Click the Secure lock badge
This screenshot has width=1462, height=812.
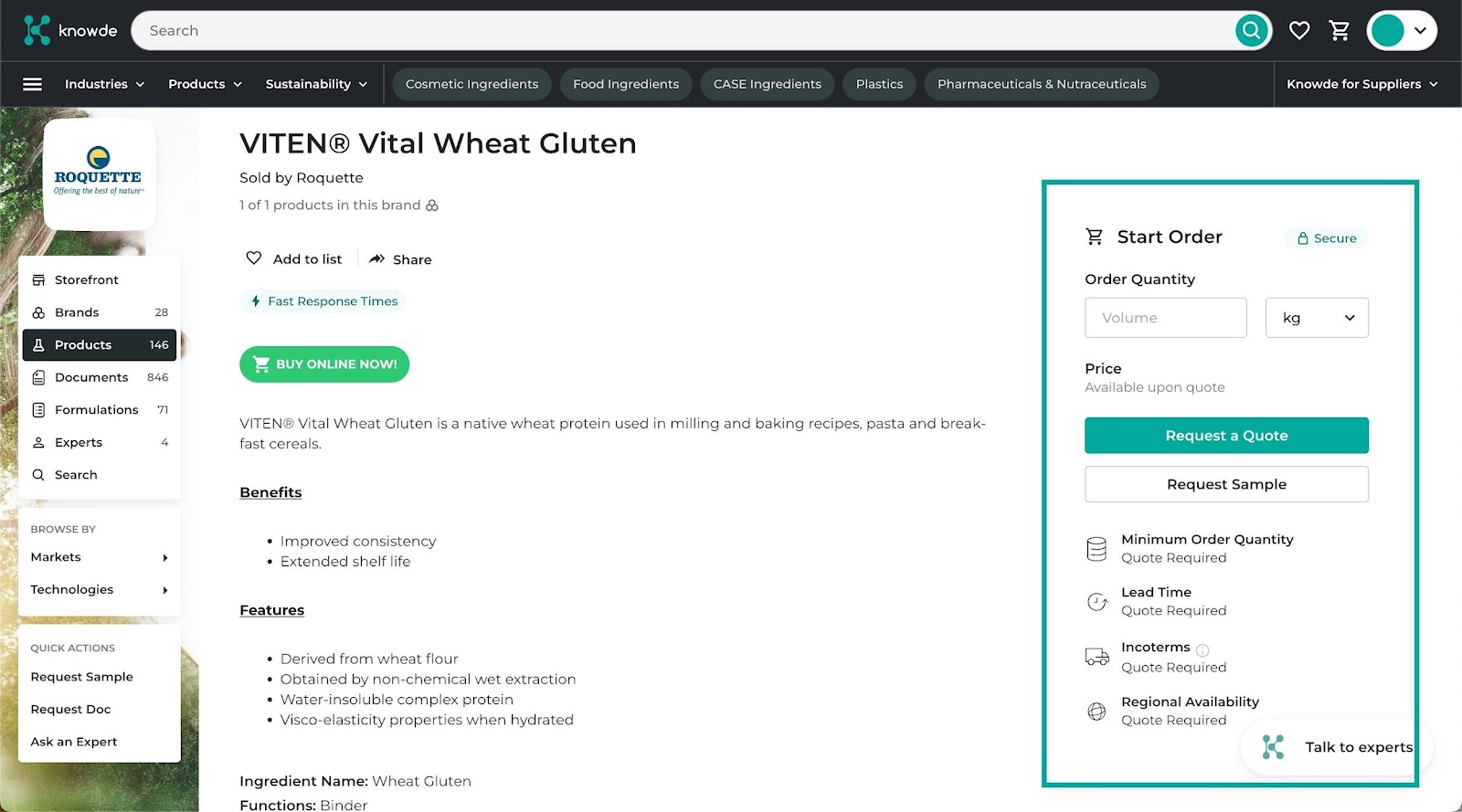[1327, 238]
